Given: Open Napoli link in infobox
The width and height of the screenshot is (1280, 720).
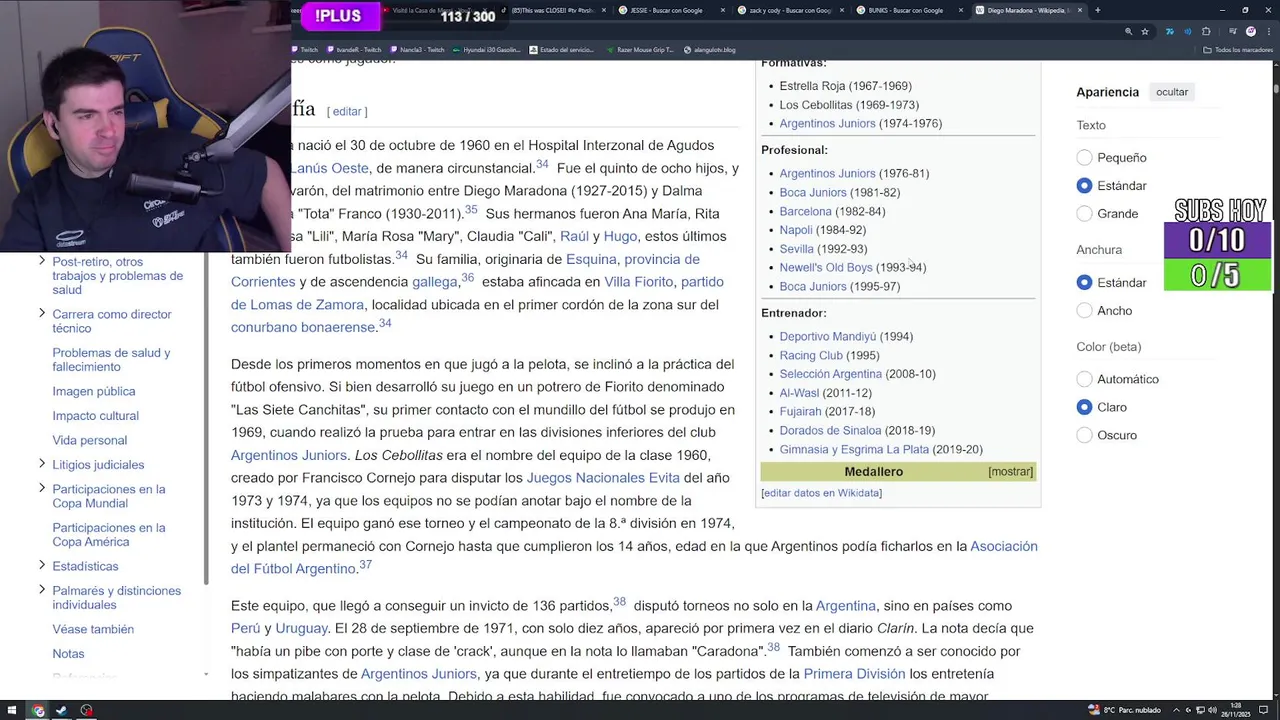Looking at the screenshot, I should (796, 230).
